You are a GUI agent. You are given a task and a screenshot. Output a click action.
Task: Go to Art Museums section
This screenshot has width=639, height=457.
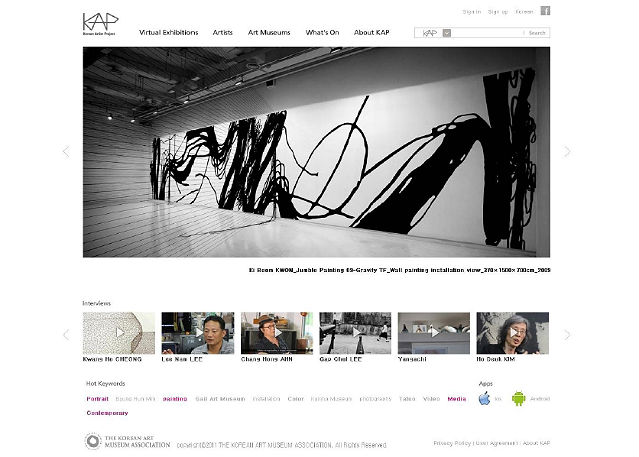[269, 33]
